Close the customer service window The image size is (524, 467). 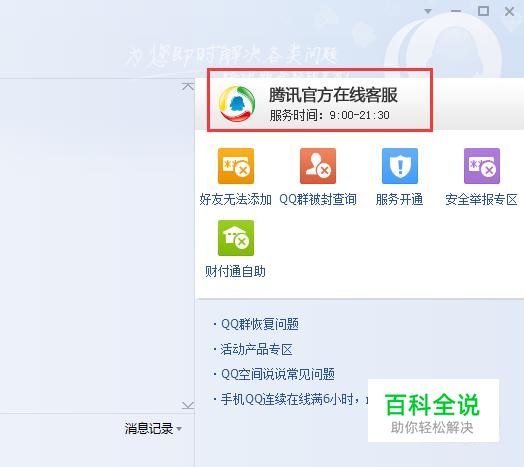coord(509,11)
